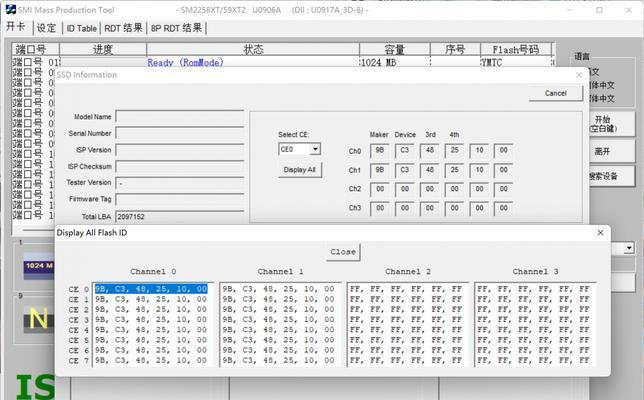Open the 开卡 tab
This screenshot has width=644, height=400.
click(16, 27)
